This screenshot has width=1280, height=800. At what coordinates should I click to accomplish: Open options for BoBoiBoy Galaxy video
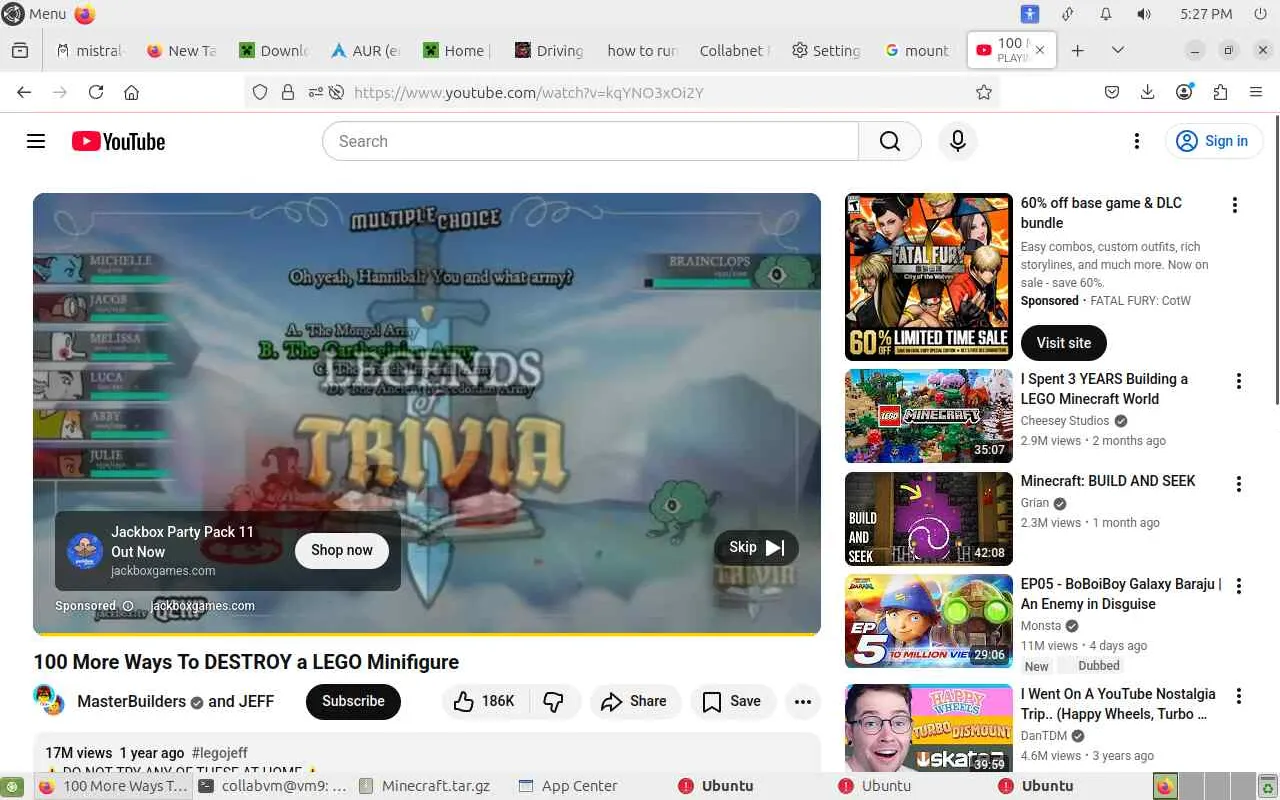click(1239, 586)
